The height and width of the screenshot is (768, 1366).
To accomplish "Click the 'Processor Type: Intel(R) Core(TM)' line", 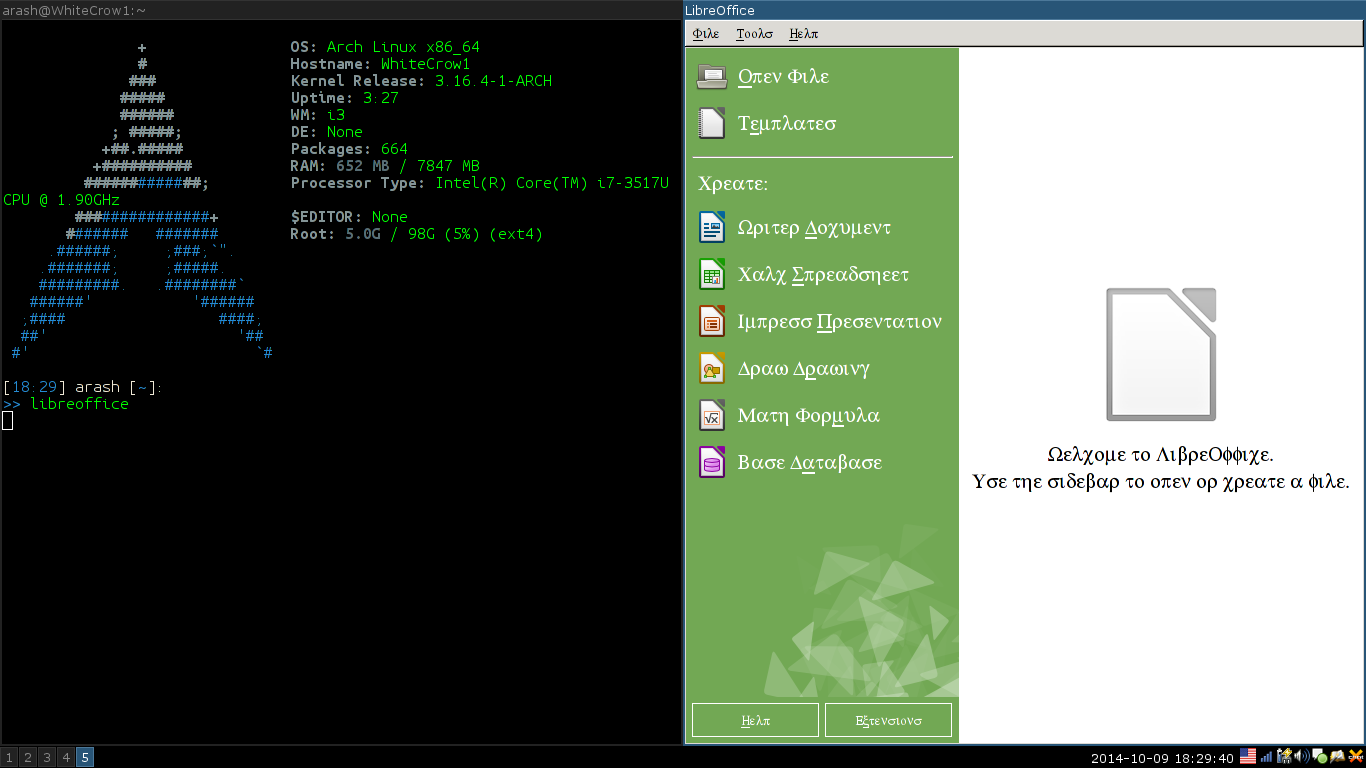I will pyautogui.click(x=479, y=183).
